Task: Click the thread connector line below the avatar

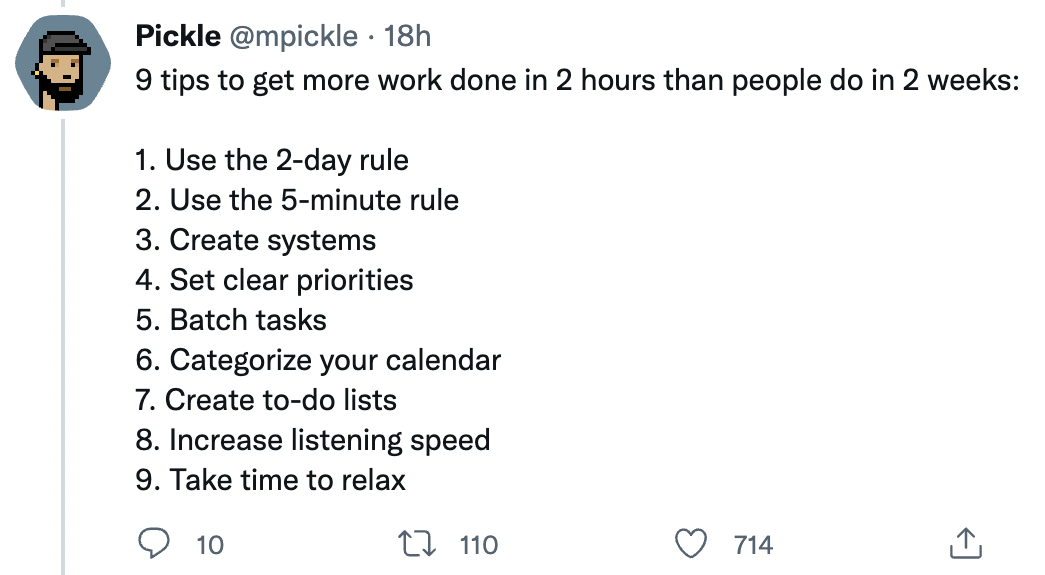Action: (63, 346)
